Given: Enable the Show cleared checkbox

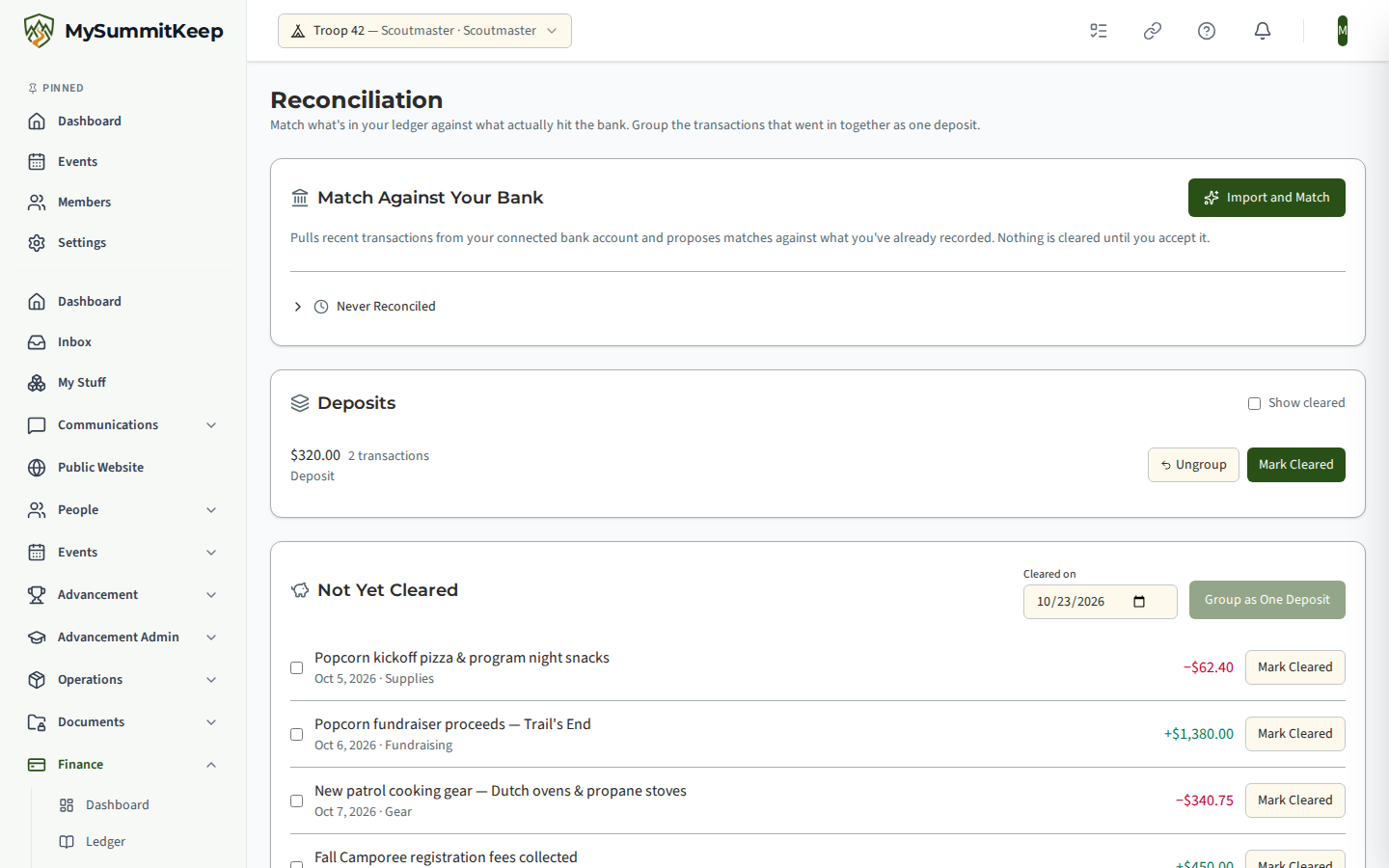Looking at the screenshot, I should pos(1254,403).
